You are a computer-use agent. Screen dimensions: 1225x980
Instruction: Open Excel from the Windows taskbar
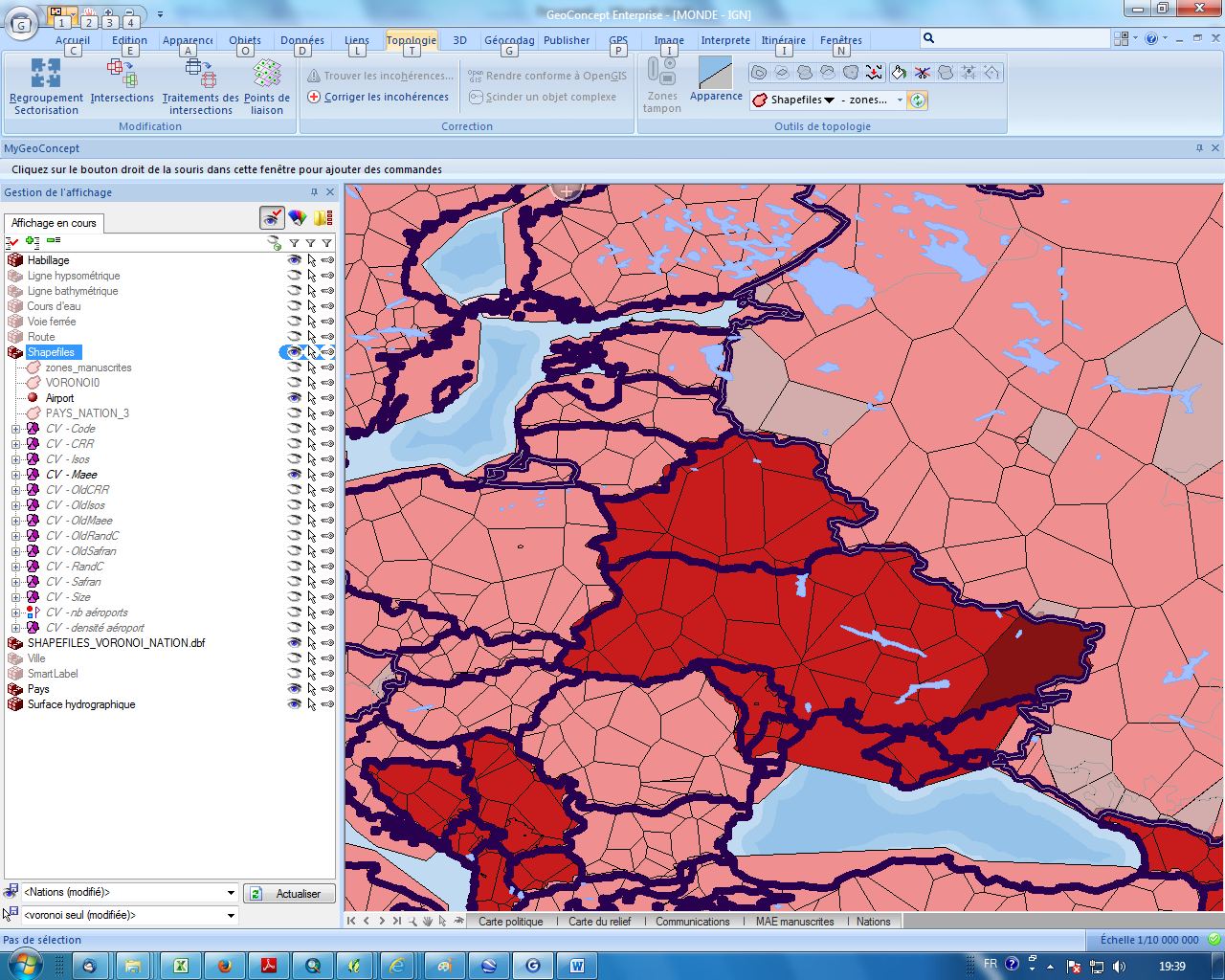(x=181, y=966)
